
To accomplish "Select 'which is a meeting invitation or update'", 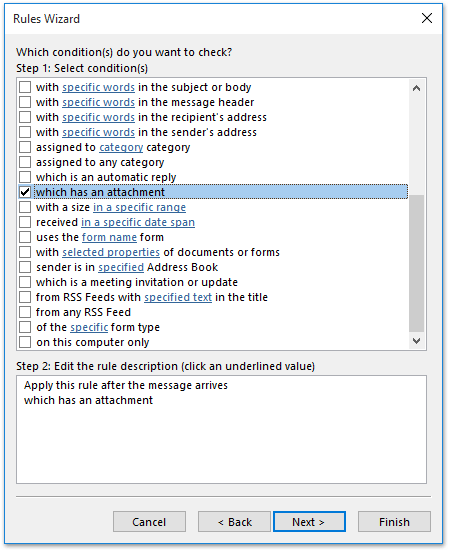I will coord(25,282).
